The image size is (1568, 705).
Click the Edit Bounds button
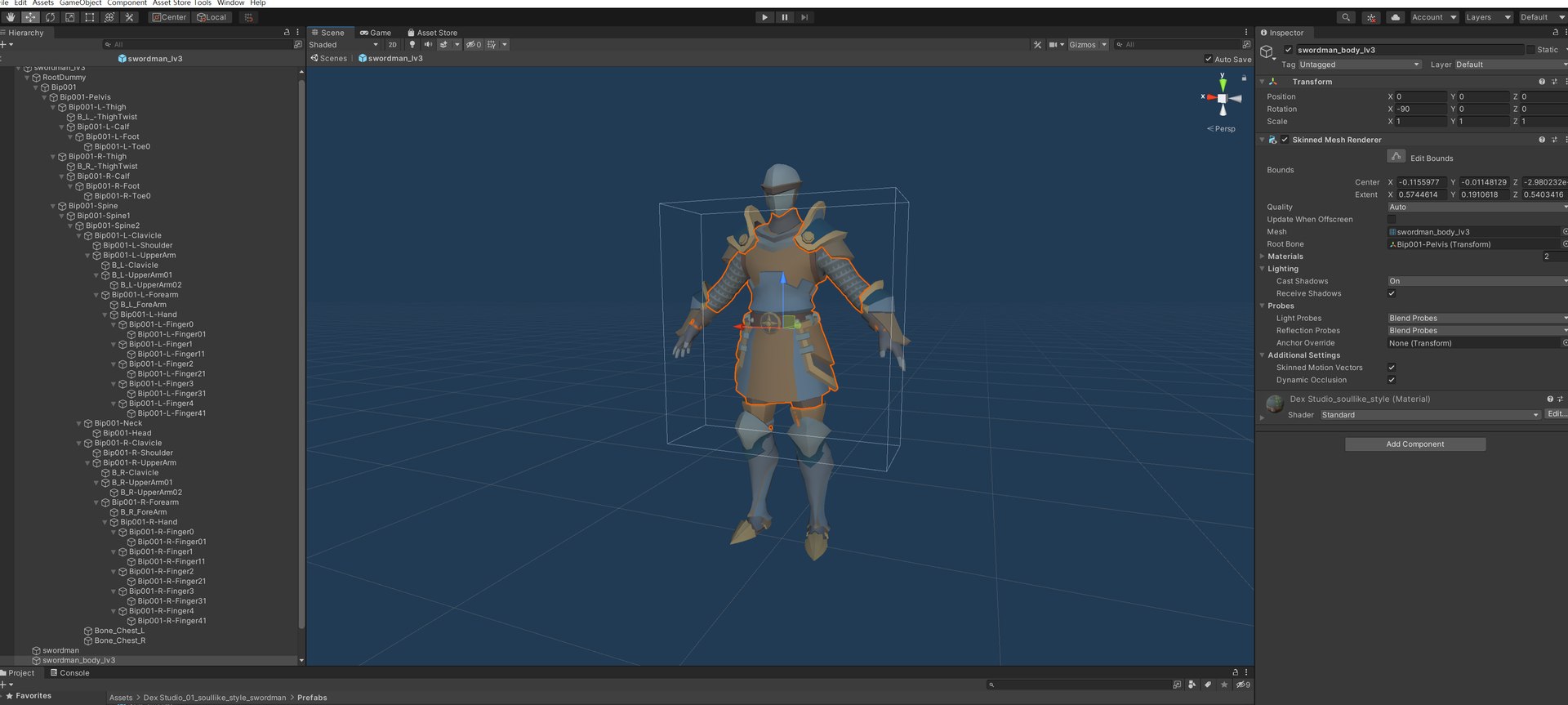(1396, 157)
